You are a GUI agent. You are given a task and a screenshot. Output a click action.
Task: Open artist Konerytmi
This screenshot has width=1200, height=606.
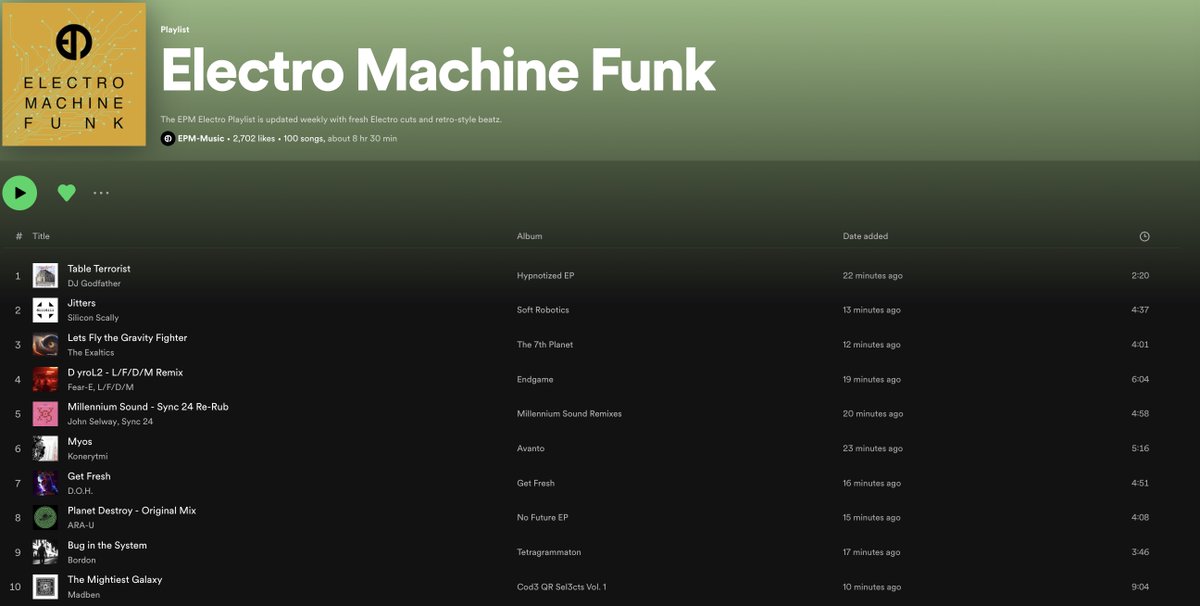pyautogui.click(x=89, y=456)
